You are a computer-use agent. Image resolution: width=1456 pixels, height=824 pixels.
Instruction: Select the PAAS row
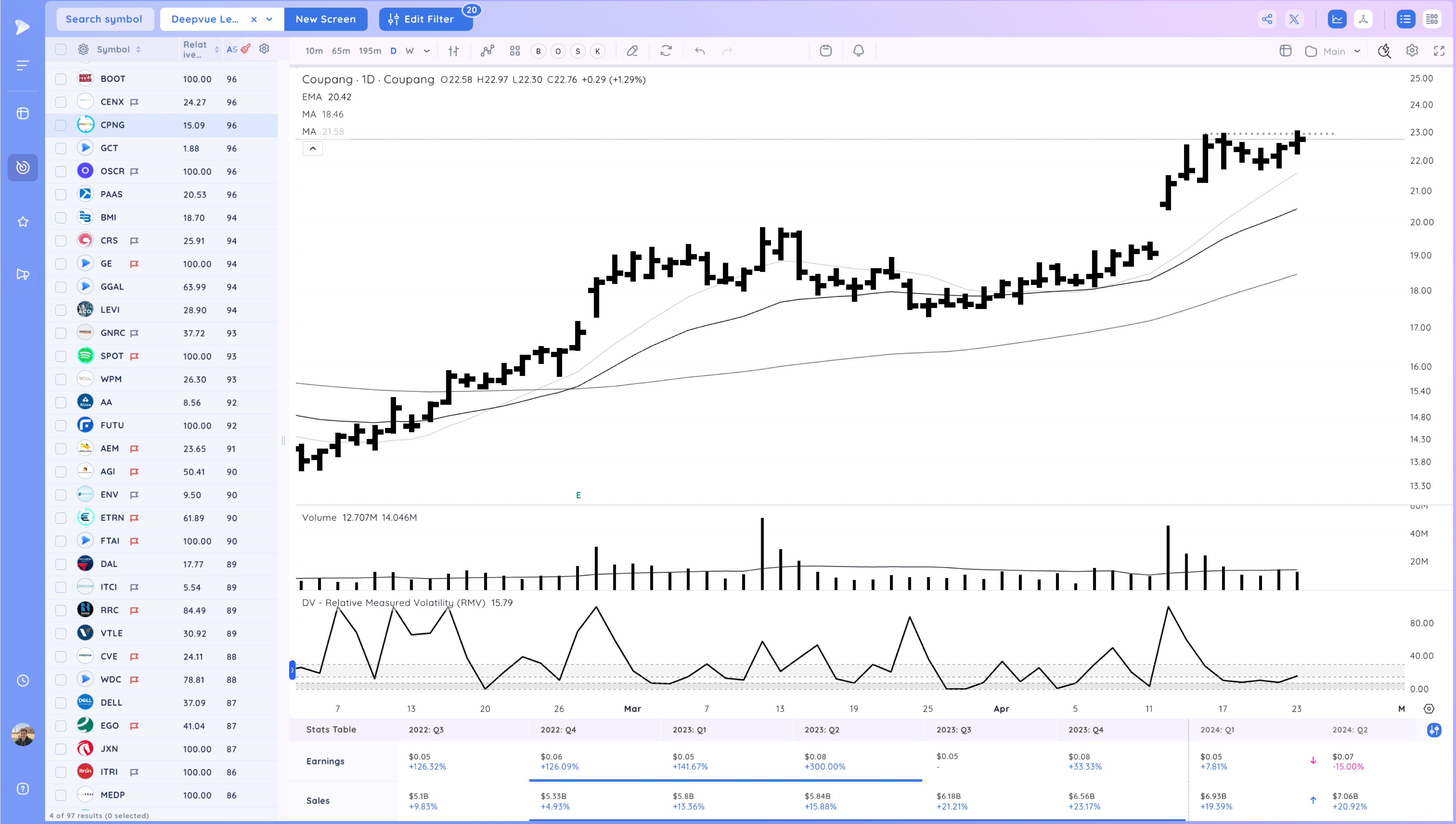pos(161,195)
